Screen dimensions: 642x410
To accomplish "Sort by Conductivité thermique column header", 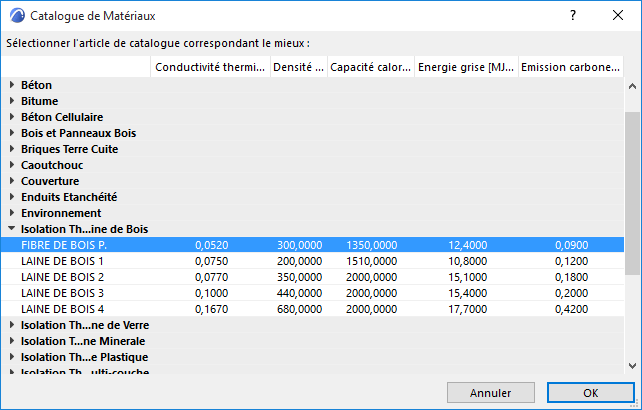I will tap(209, 67).
